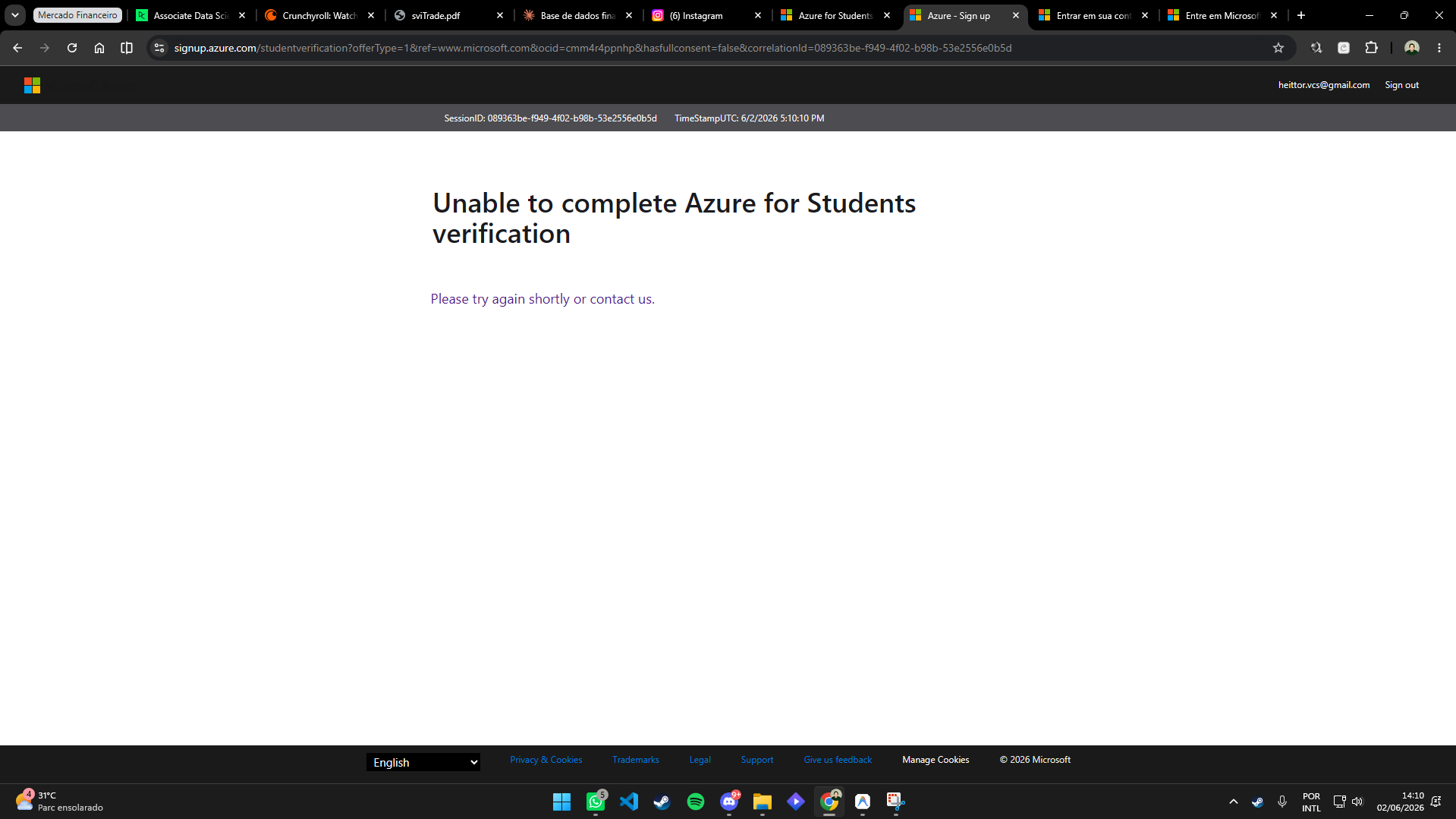This screenshot has width=1456, height=819.
Task: Open the browser home page
Action: coord(99,48)
